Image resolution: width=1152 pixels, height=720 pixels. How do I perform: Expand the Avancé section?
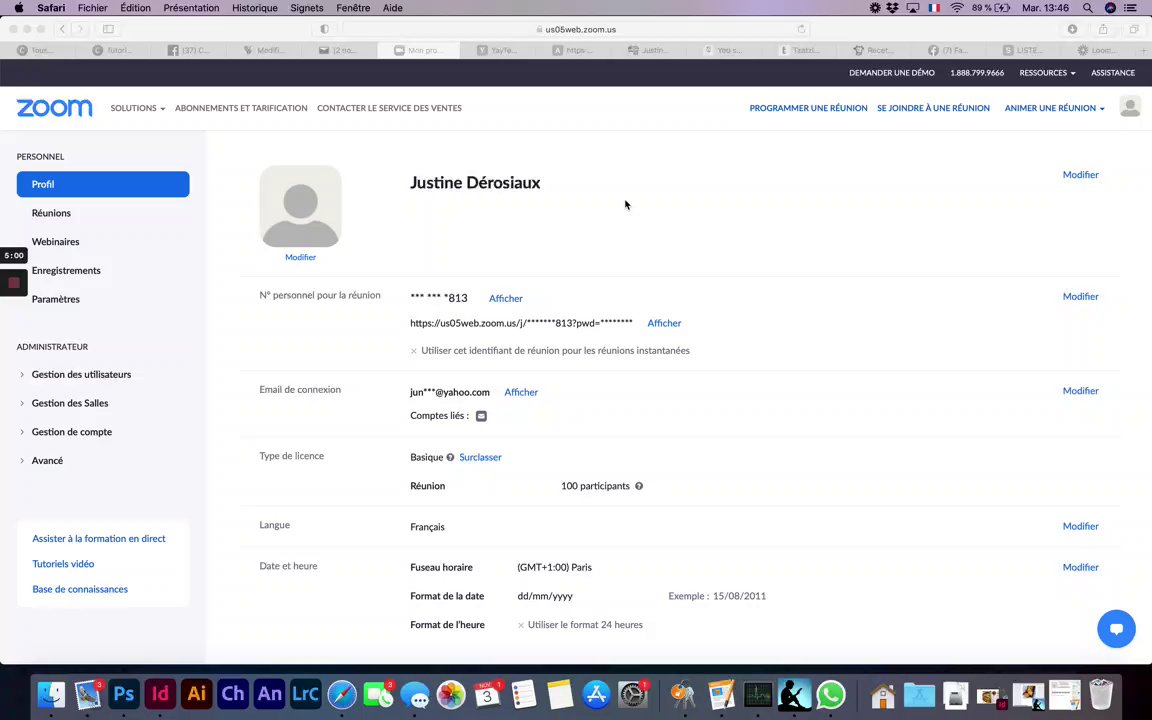tap(40, 461)
